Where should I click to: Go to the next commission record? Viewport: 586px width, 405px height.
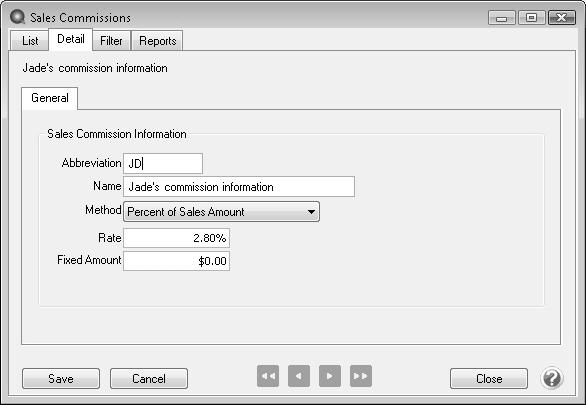(330, 376)
